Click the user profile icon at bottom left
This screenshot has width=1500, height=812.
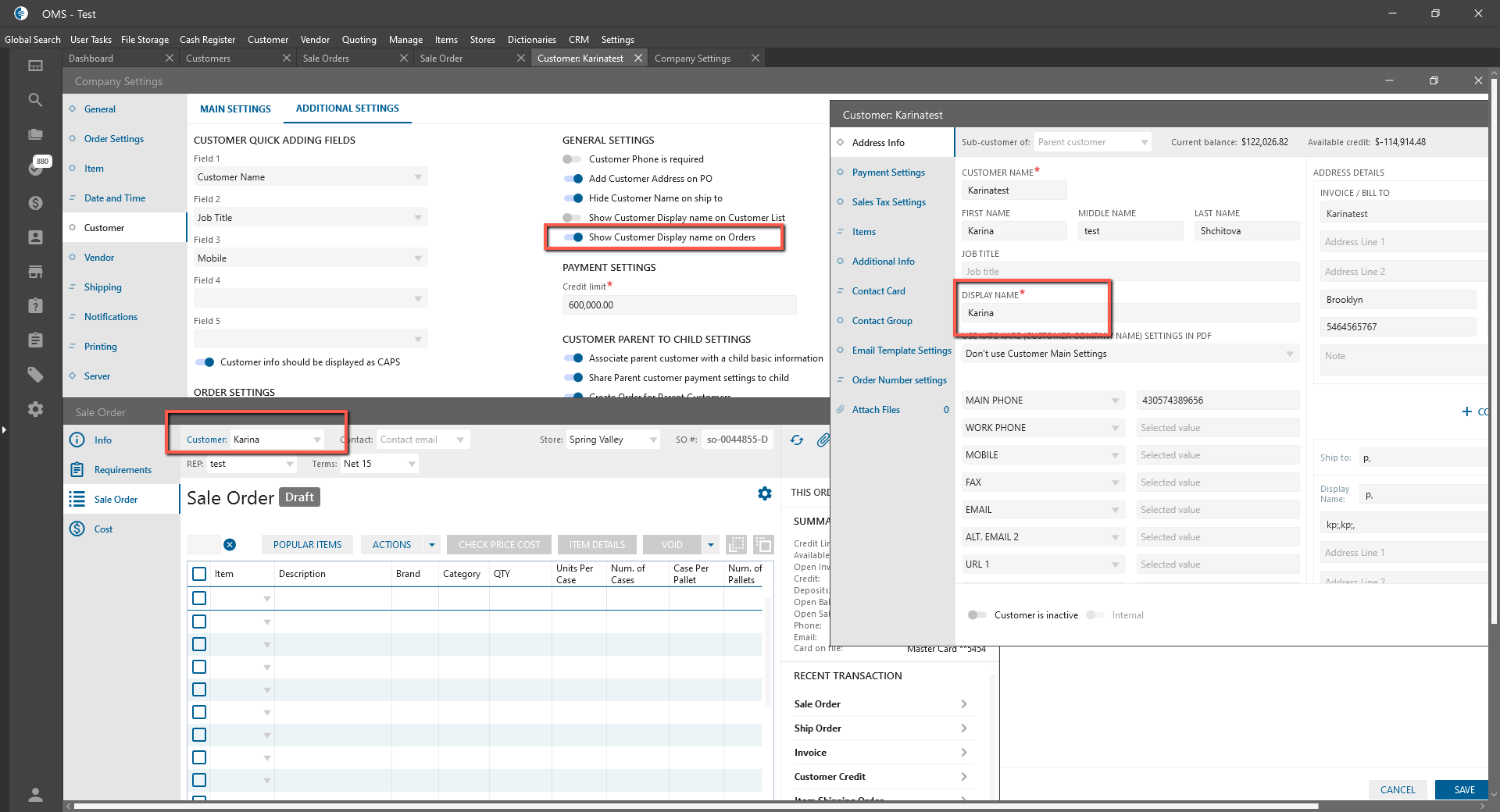click(x=35, y=794)
